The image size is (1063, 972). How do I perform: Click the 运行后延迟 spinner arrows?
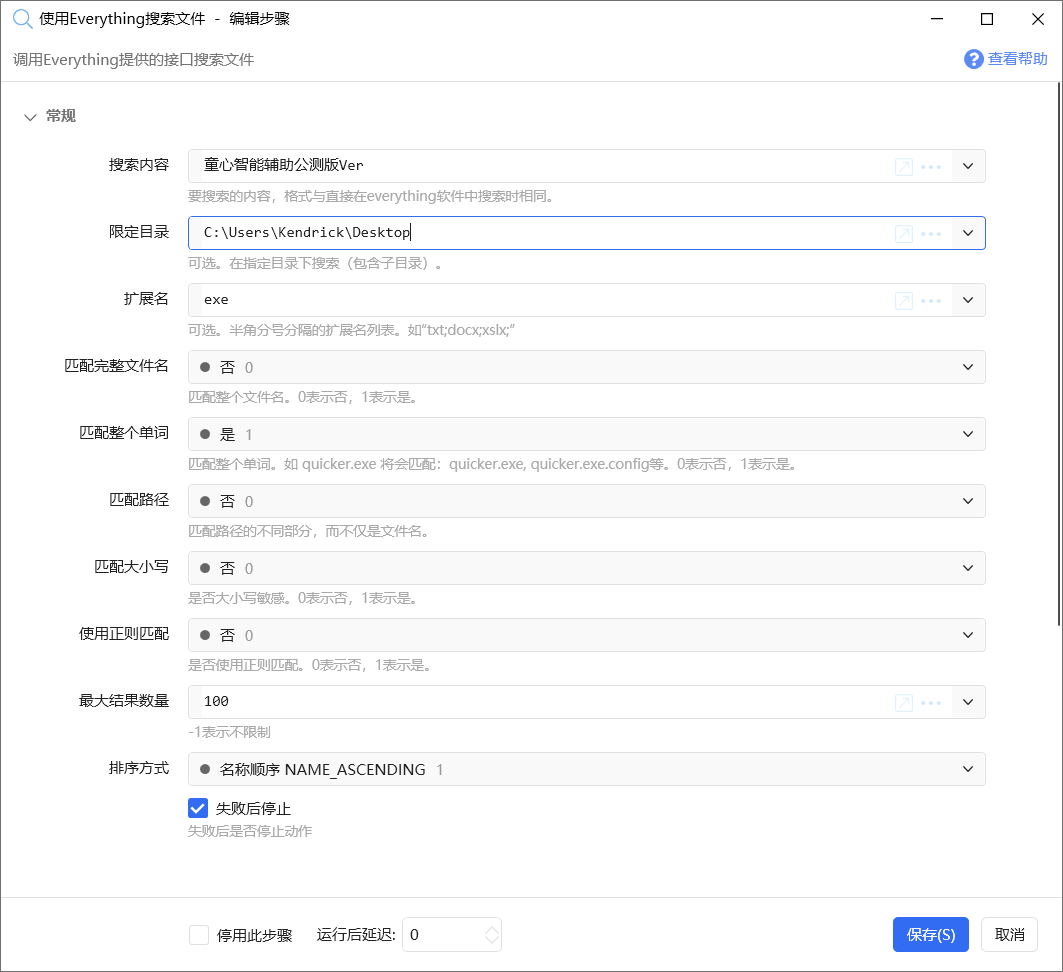492,935
